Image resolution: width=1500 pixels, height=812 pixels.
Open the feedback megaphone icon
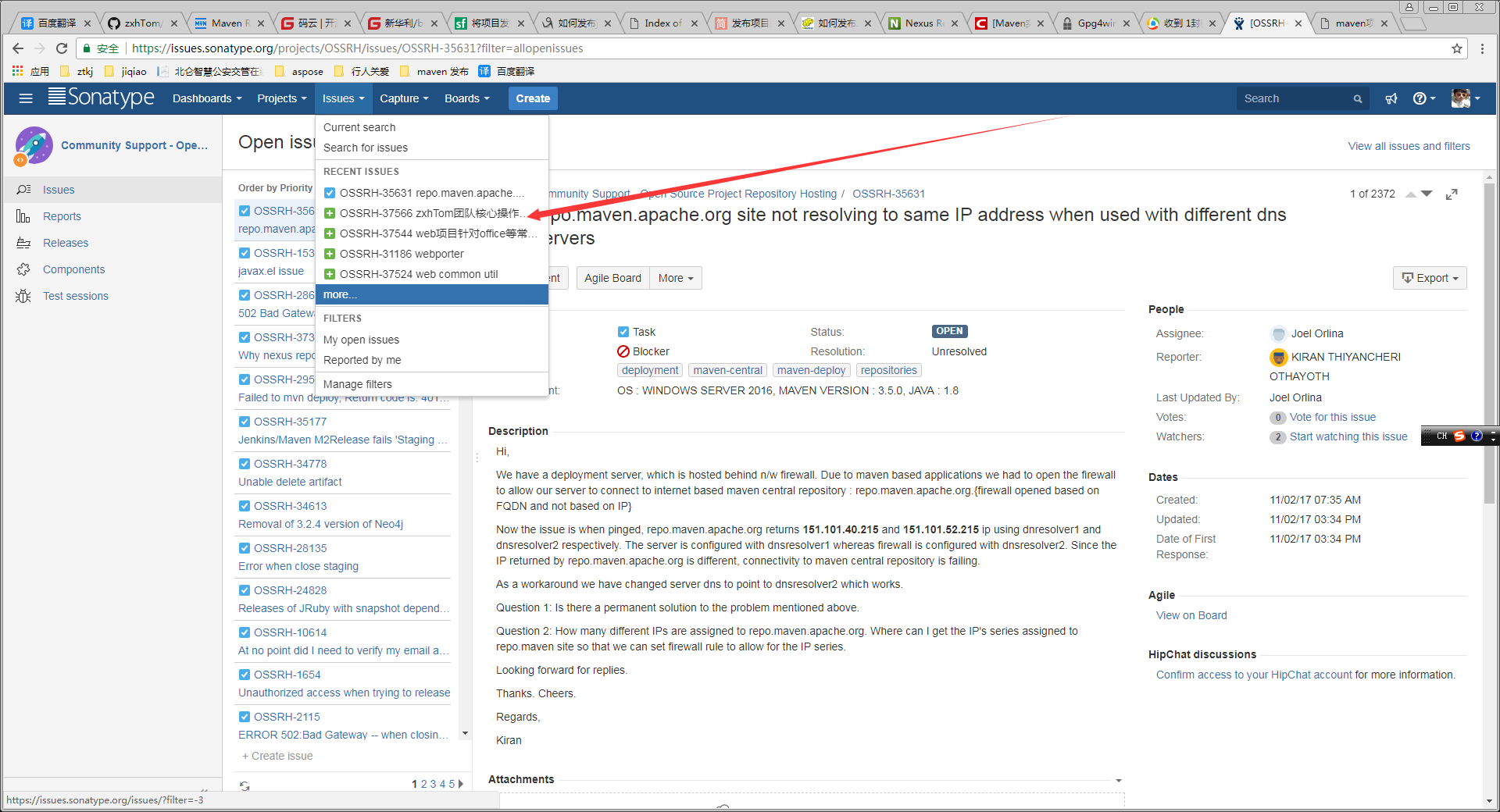tap(1391, 98)
